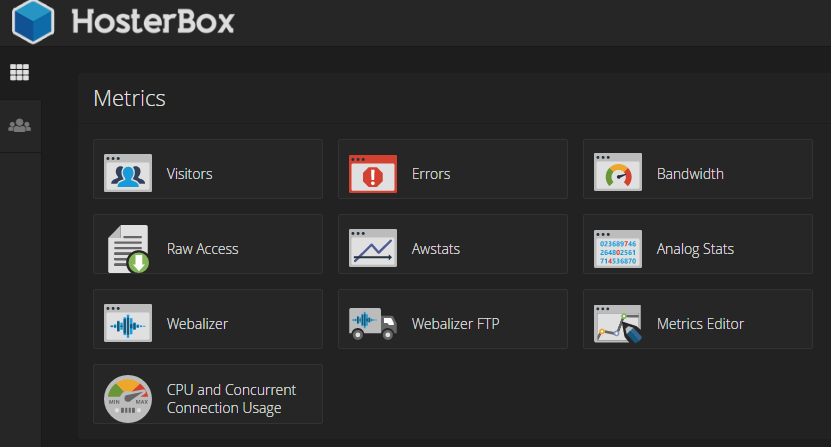Screen dimensions: 831x447
Task: Open the Webalizer waveform icon
Action: (x=128, y=323)
